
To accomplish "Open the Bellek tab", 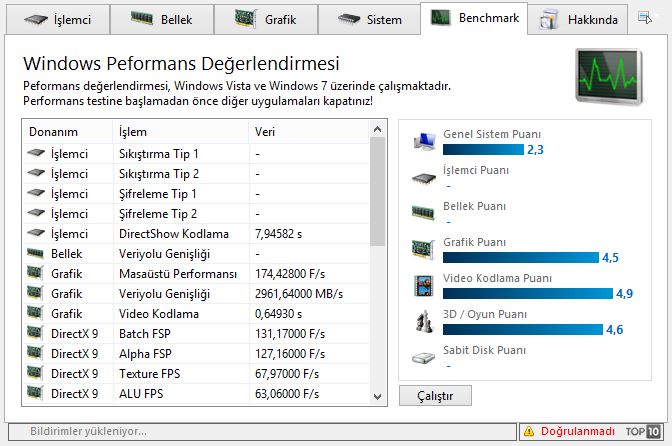I will [x=162, y=20].
